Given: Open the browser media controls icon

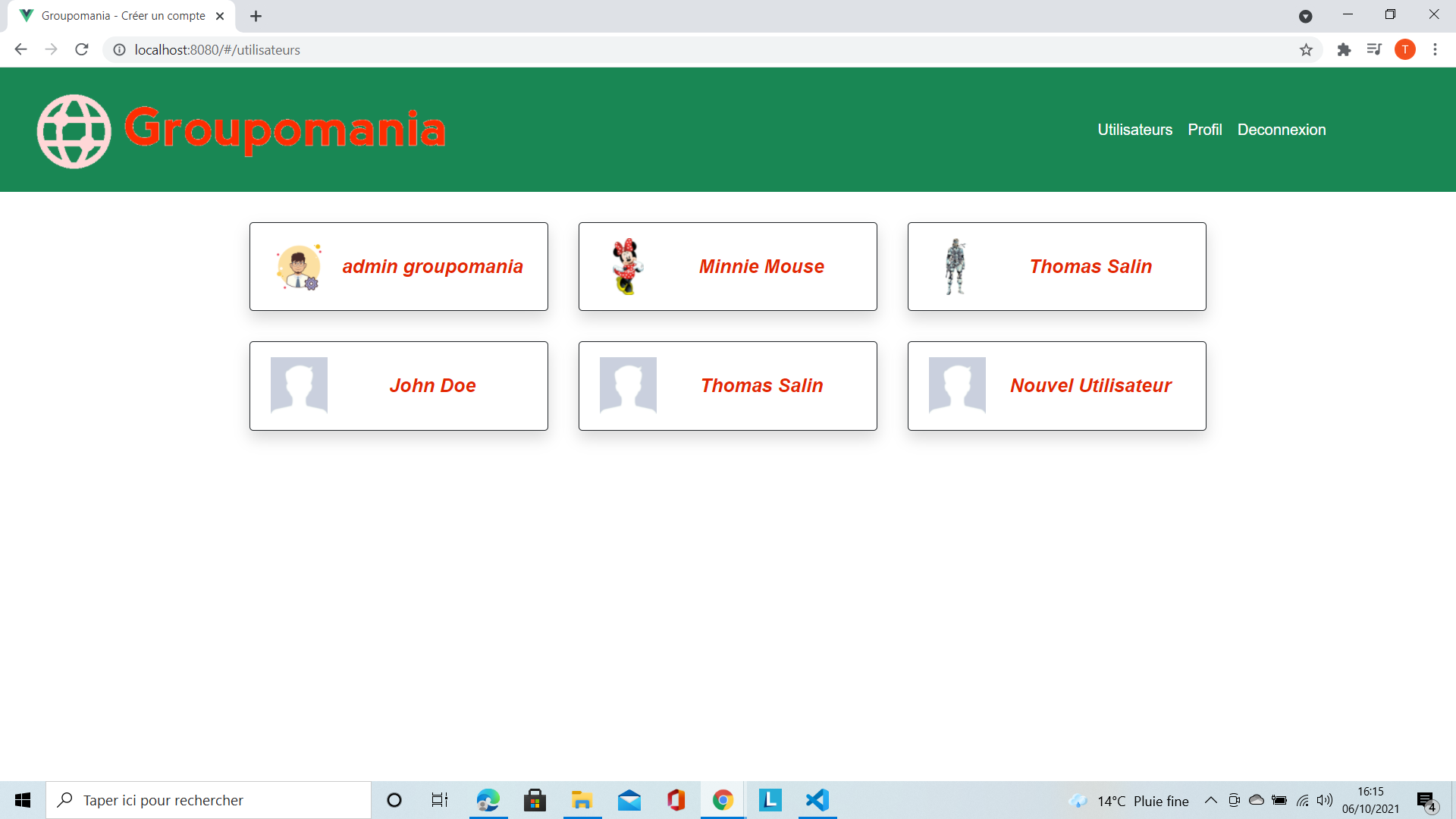Looking at the screenshot, I should pos(1374,49).
